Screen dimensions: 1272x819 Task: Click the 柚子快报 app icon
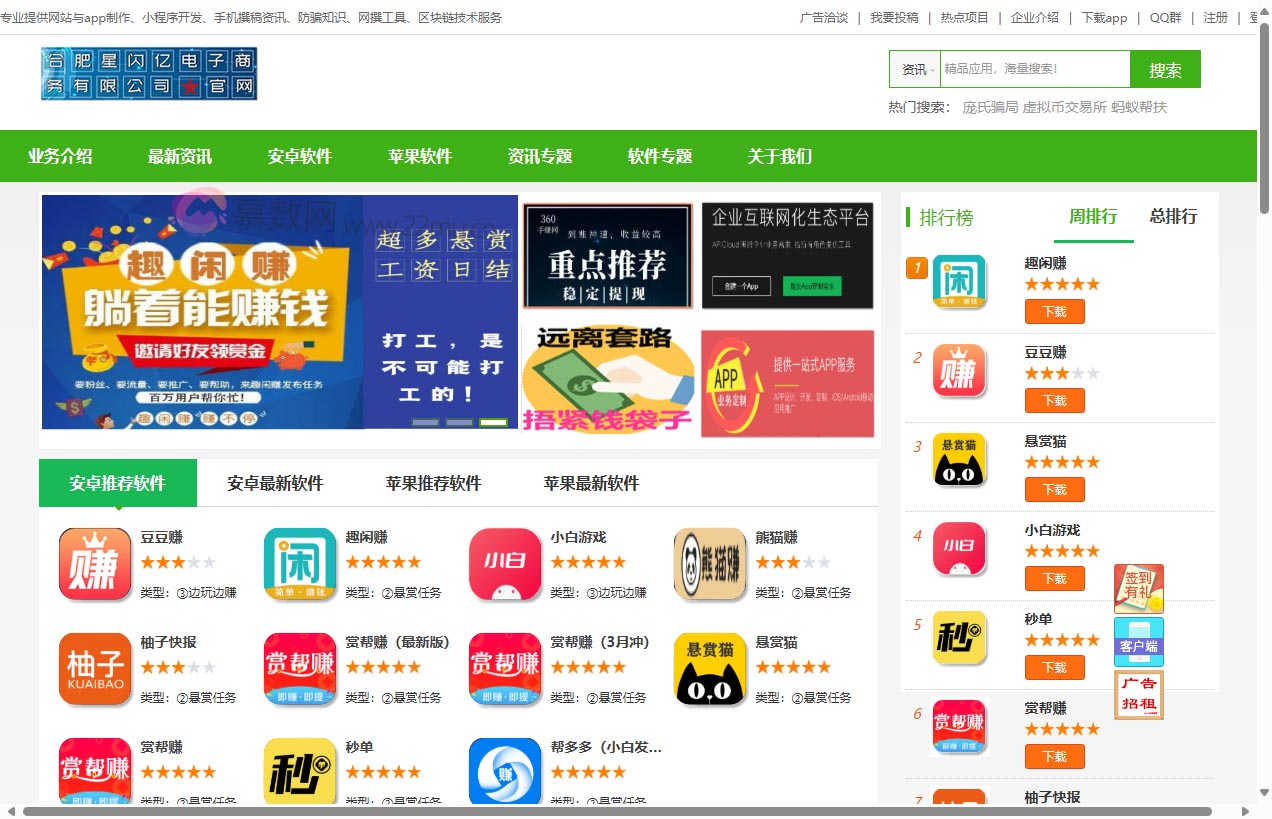pyautogui.click(x=95, y=669)
